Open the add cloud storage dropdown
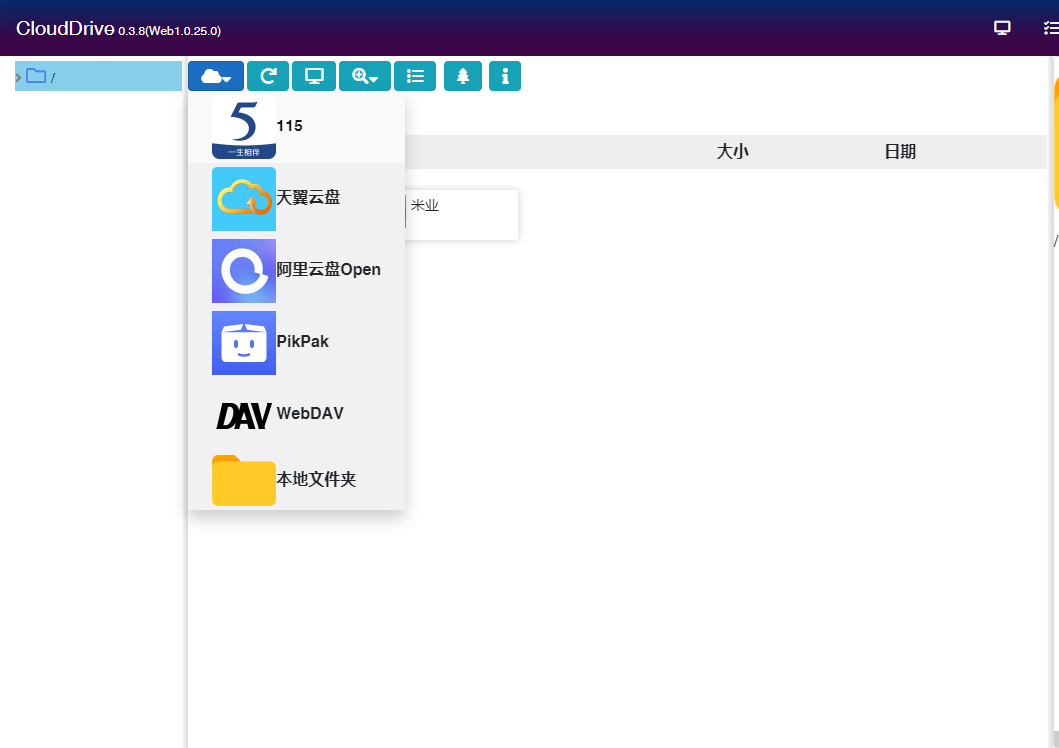 [216, 76]
